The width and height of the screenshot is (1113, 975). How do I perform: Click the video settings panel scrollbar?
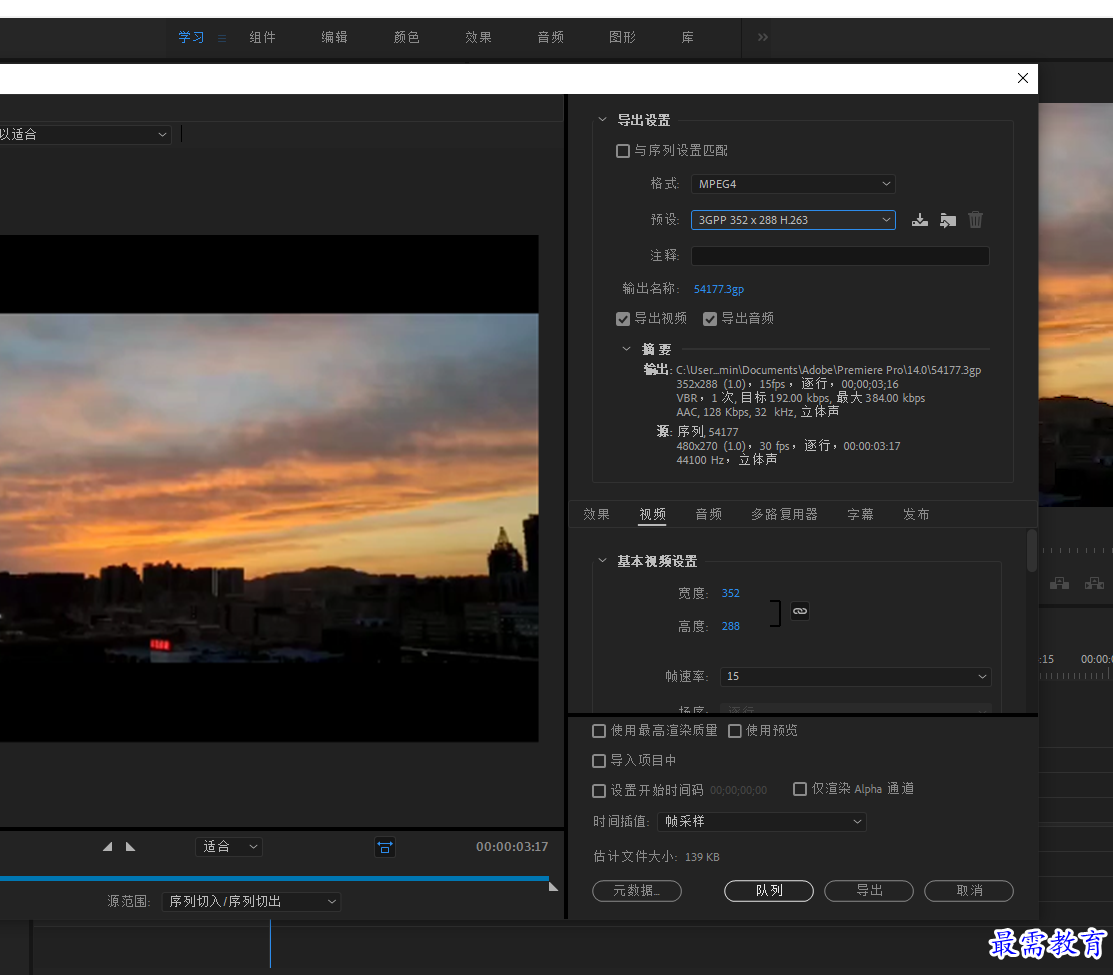(1032, 551)
